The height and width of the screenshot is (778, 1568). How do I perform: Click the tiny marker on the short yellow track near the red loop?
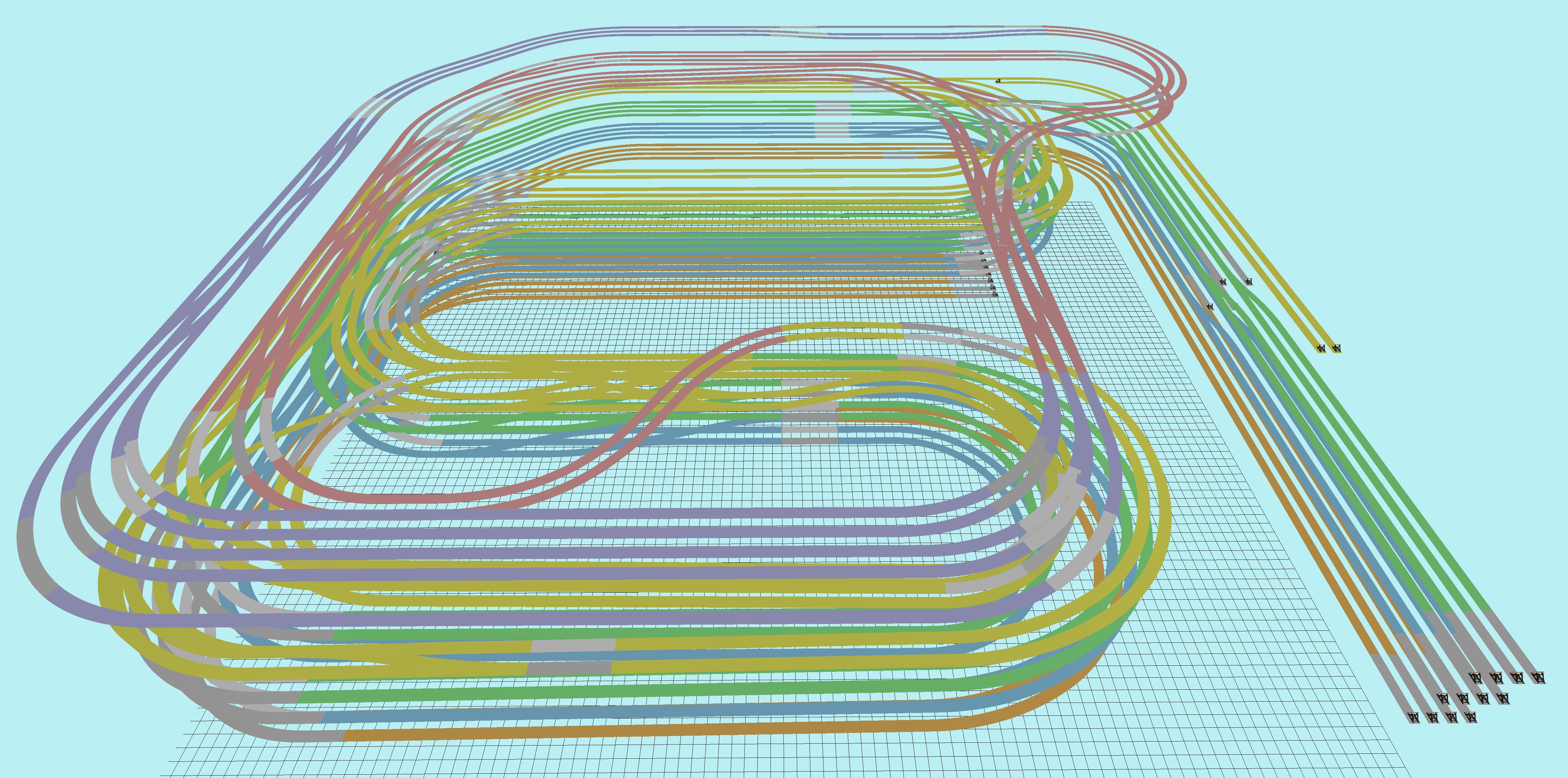998,80
